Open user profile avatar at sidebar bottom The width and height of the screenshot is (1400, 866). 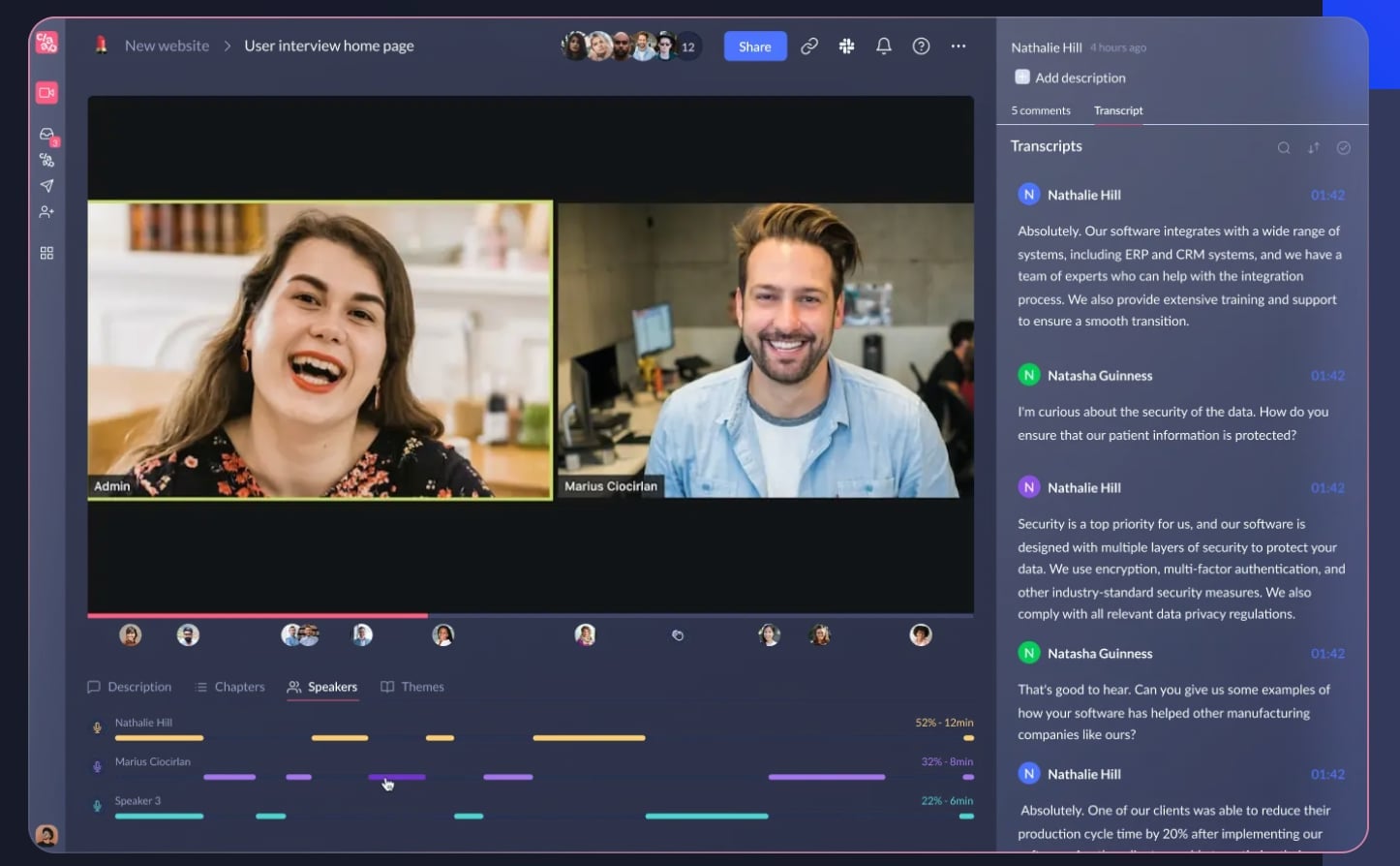click(46, 834)
